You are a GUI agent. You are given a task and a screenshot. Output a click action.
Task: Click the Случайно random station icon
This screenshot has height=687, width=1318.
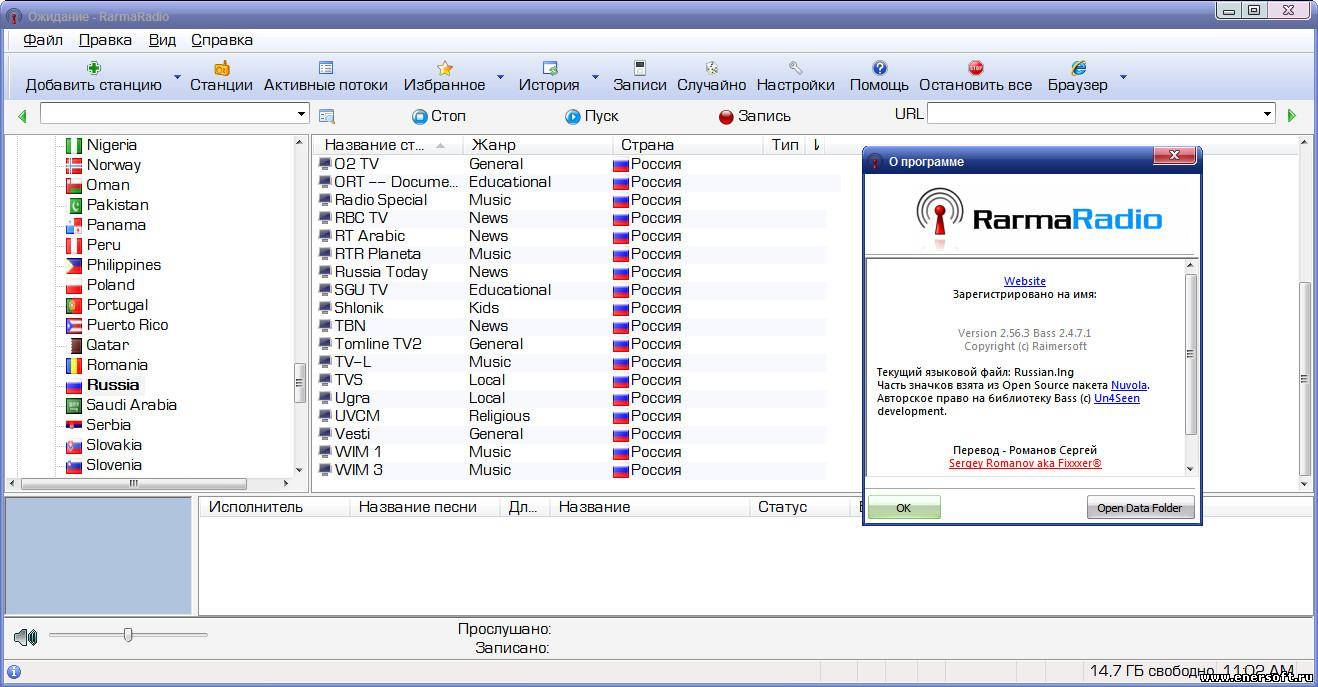click(712, 68)
